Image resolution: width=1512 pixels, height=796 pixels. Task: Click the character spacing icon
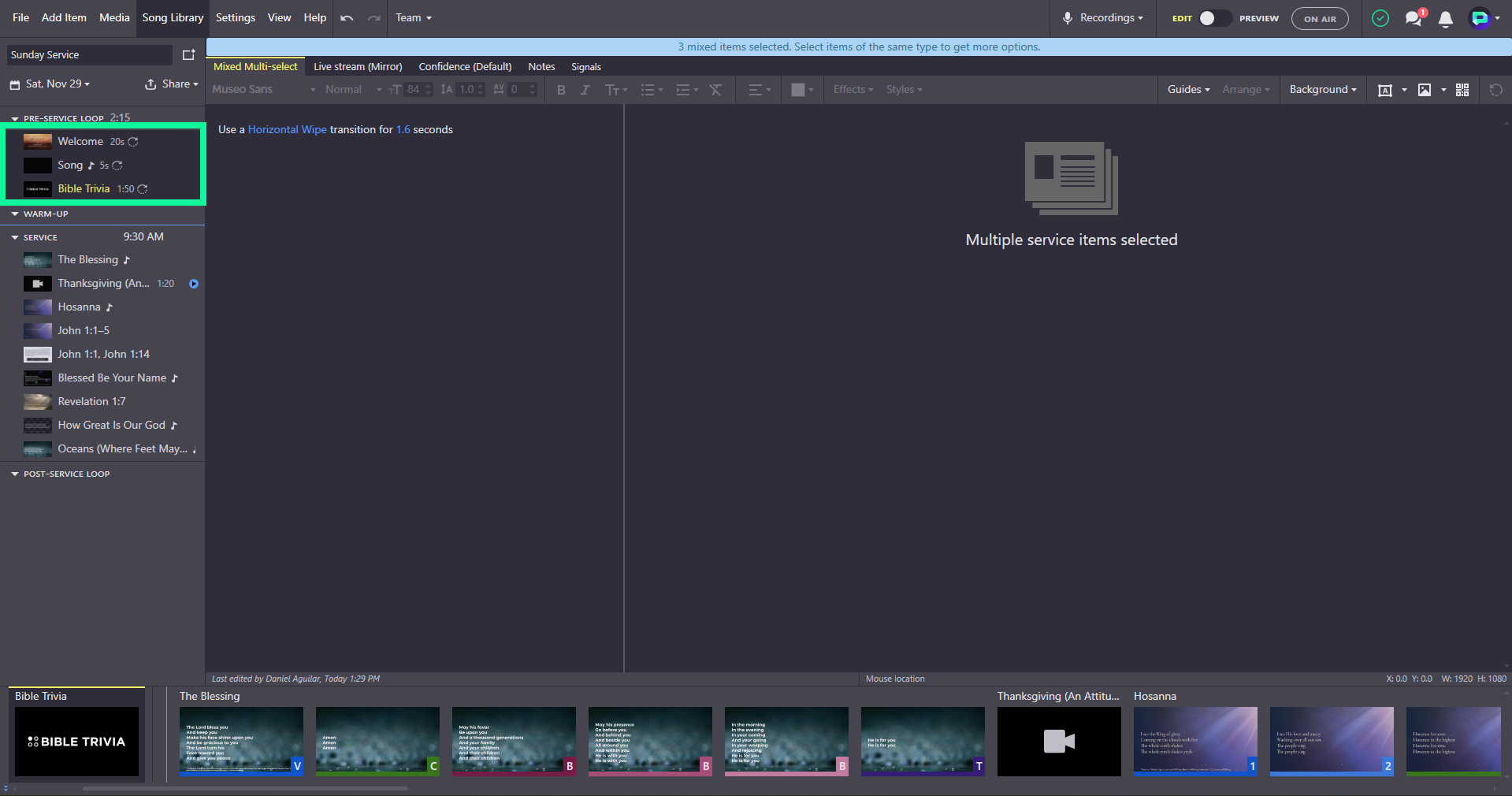[499, 90]
